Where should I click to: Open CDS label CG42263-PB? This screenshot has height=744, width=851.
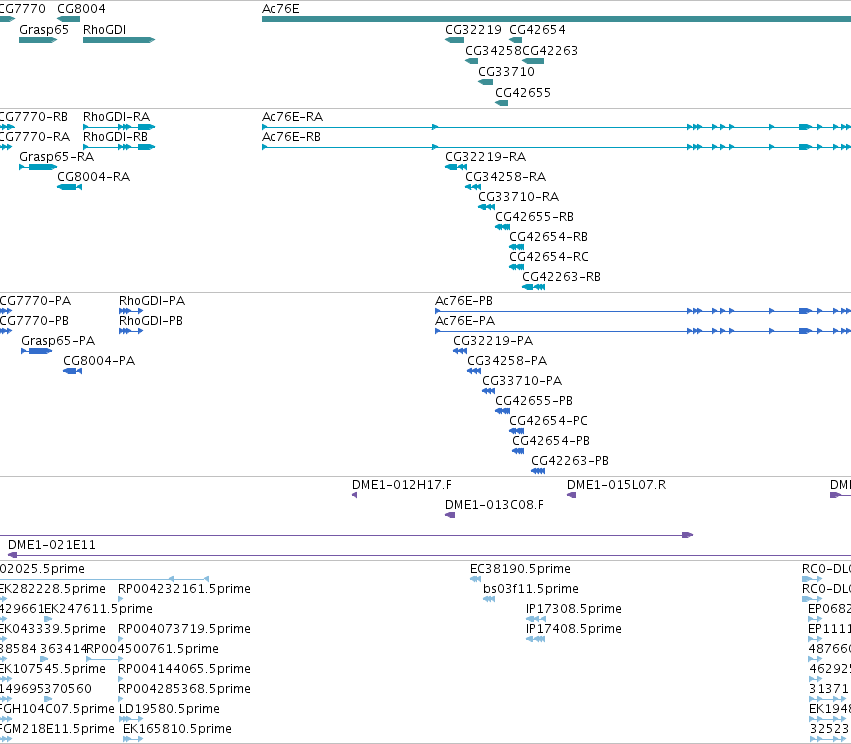coord(570,462)
